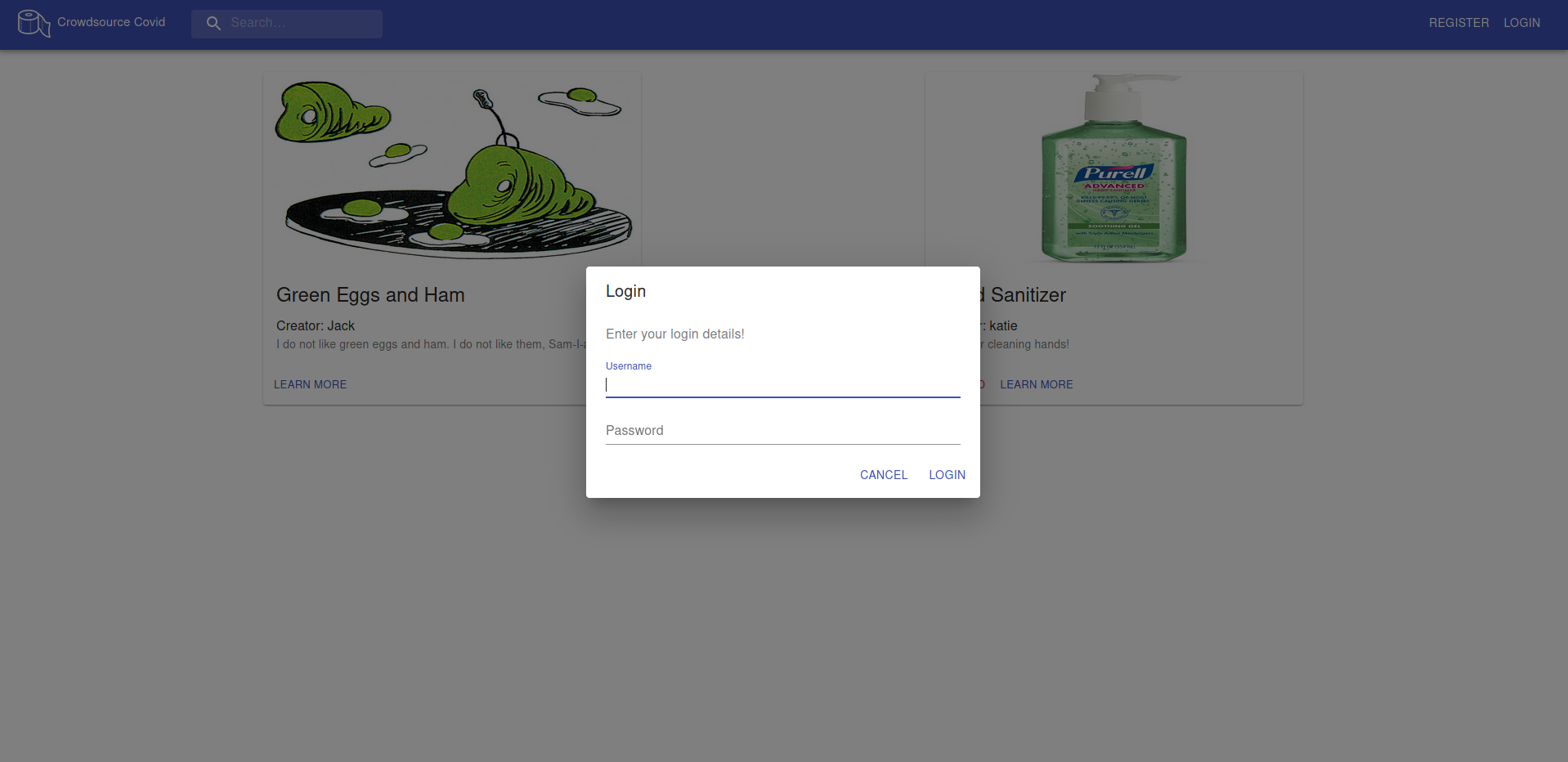Click the search magnifier icon

pos(213,23)
